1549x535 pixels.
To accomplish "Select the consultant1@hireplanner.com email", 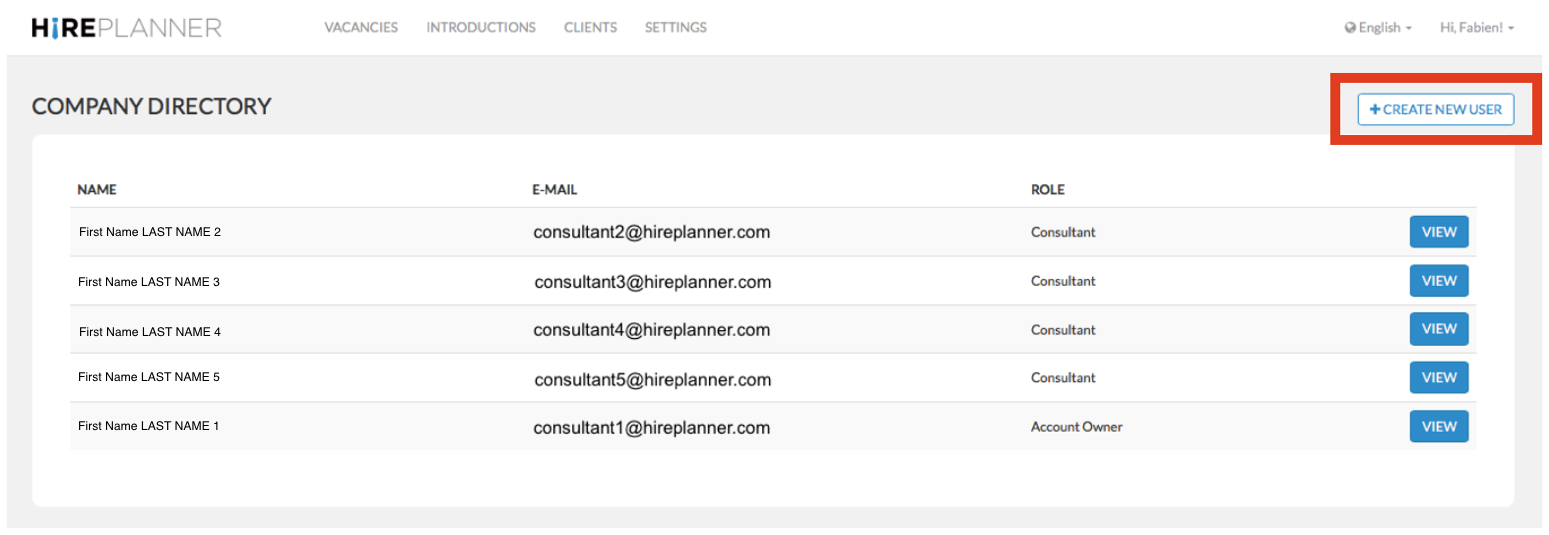I will tap(651, 428).
